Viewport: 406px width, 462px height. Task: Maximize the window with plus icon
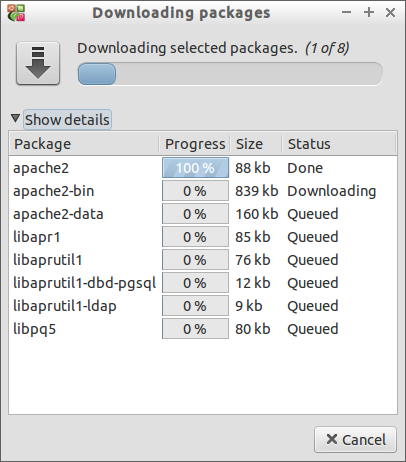pos(369,13)
